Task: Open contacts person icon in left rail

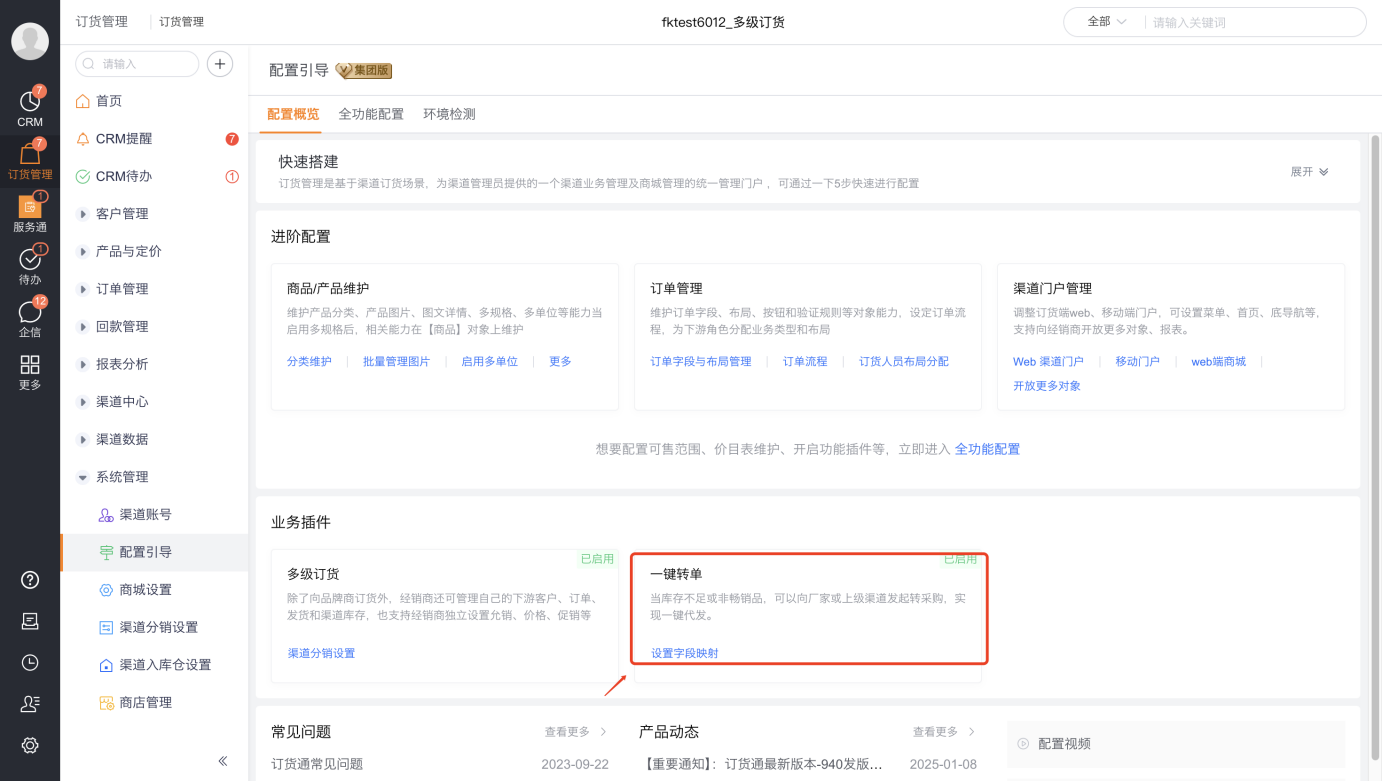Action: [x=30, y=704]
